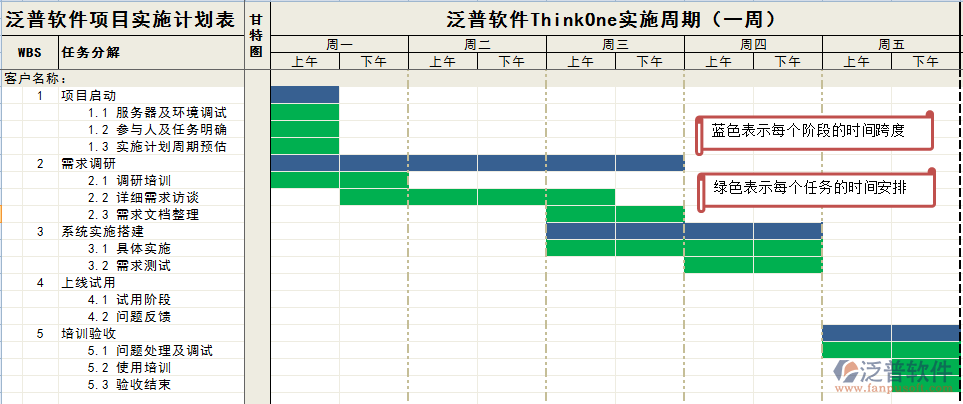
Task: Click the 任务分解 column header
Action: (x=152, y=52)
